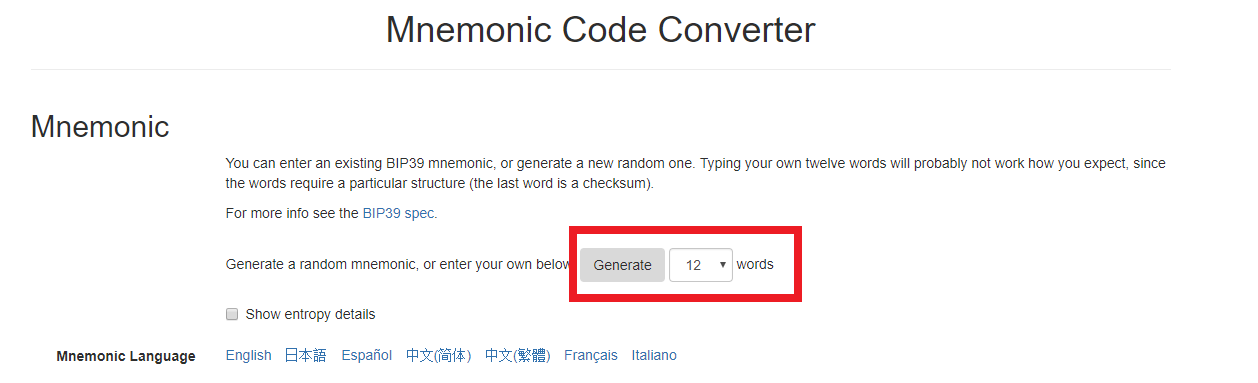Choose Italiano mnemonic language
Viewport: 1258px width, 383px height.
point(654,355)
